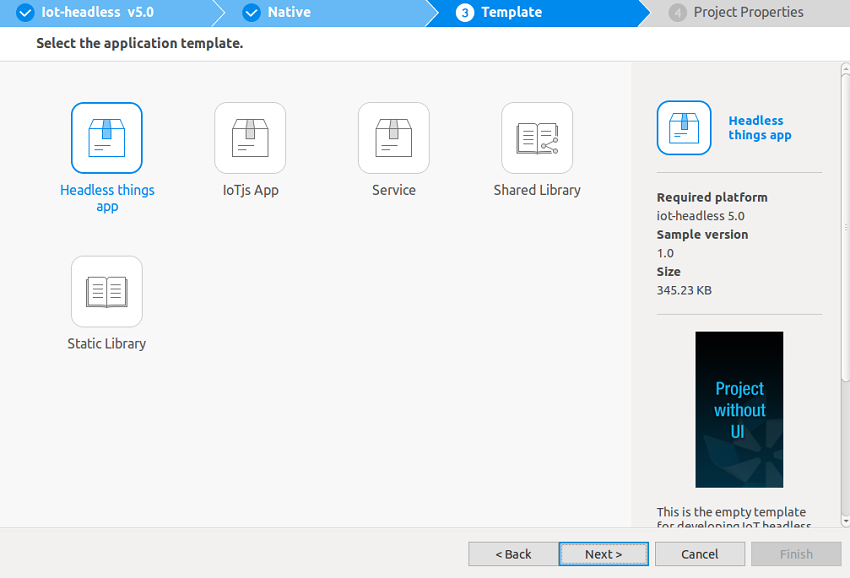Return to the iot-headless v5.0 step
850x578 pixels.
tap(97, 13)
